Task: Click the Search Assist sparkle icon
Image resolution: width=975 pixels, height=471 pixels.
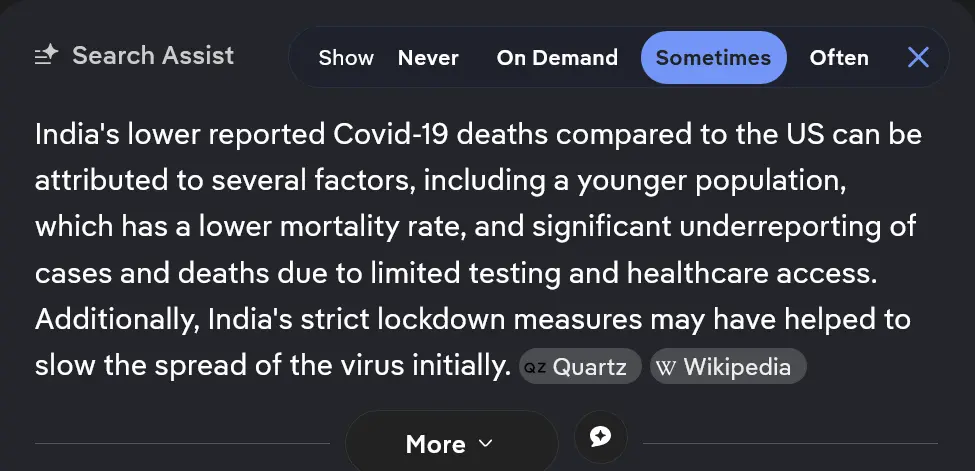Action: [x=47, y=56]
